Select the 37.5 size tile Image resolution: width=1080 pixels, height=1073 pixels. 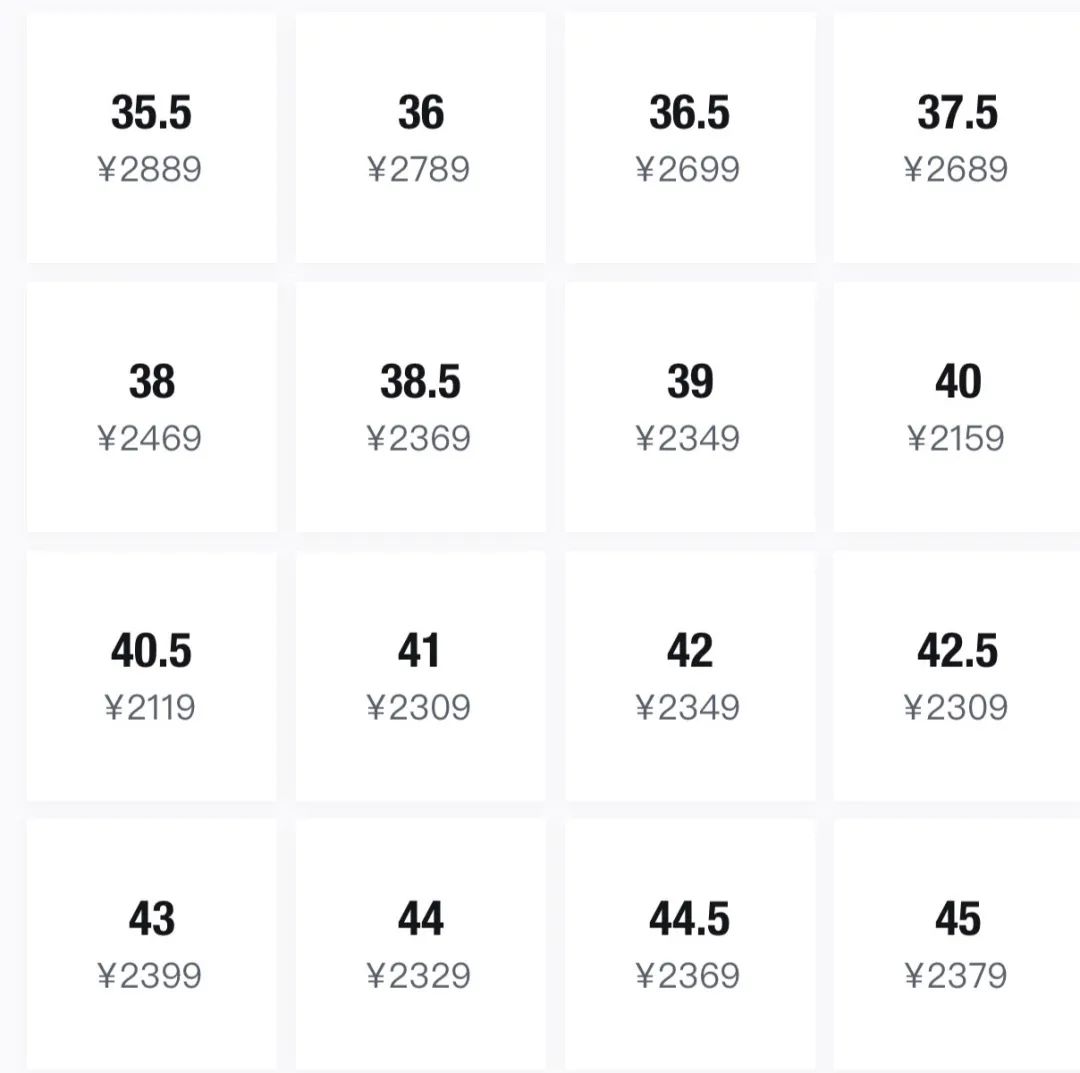[x=957, y=138]
